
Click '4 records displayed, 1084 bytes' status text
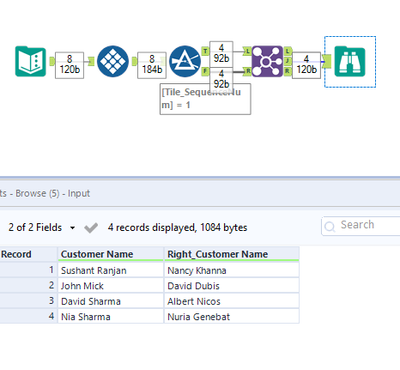click(177, 228)
